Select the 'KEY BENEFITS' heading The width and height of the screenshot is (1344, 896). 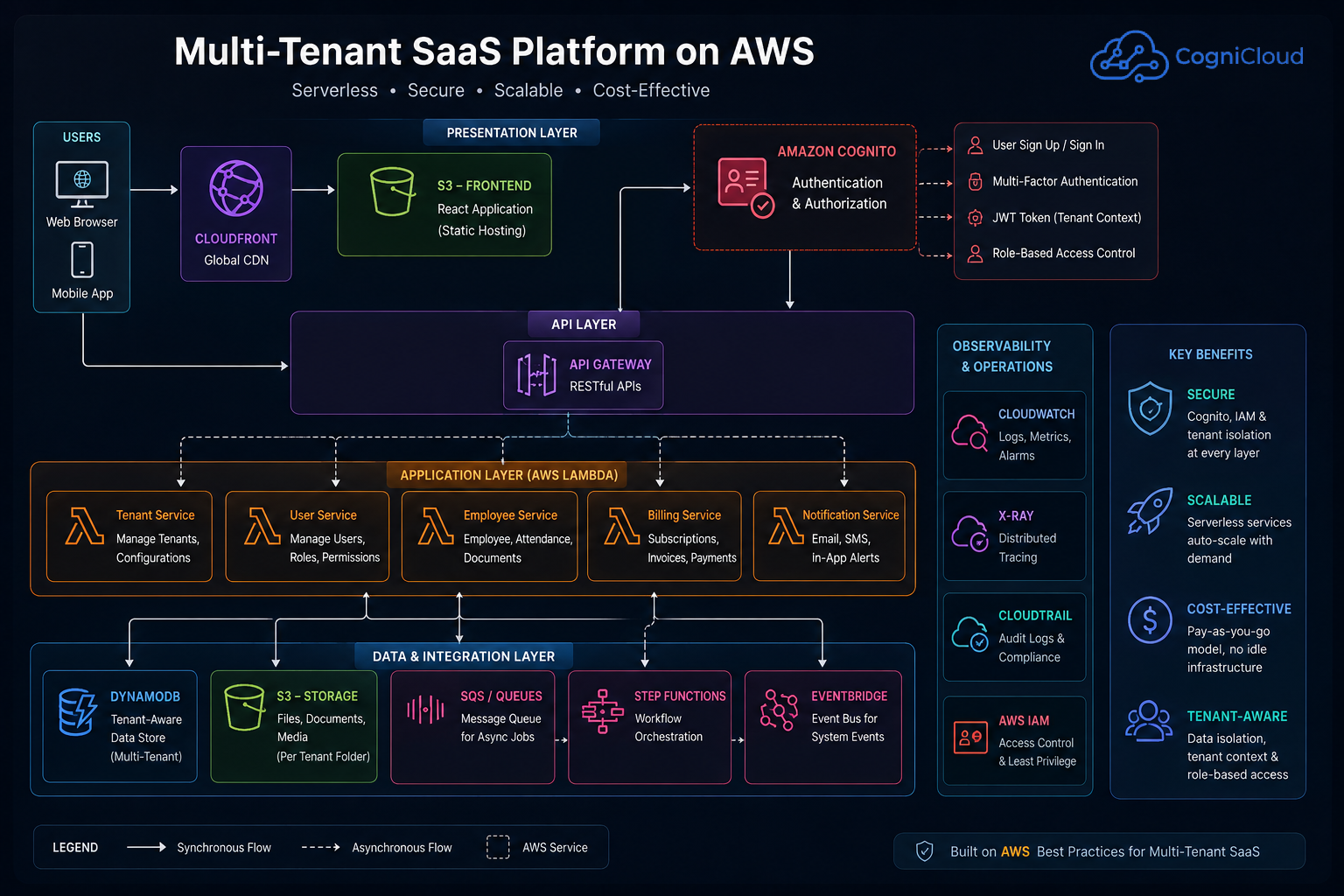tap(1211, 354)
